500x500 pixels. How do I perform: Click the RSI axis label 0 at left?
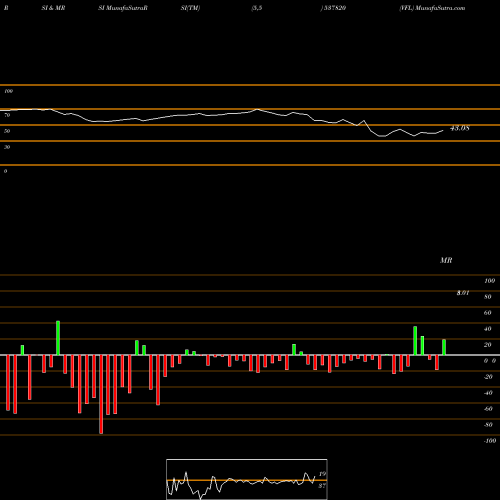(5, 171)
